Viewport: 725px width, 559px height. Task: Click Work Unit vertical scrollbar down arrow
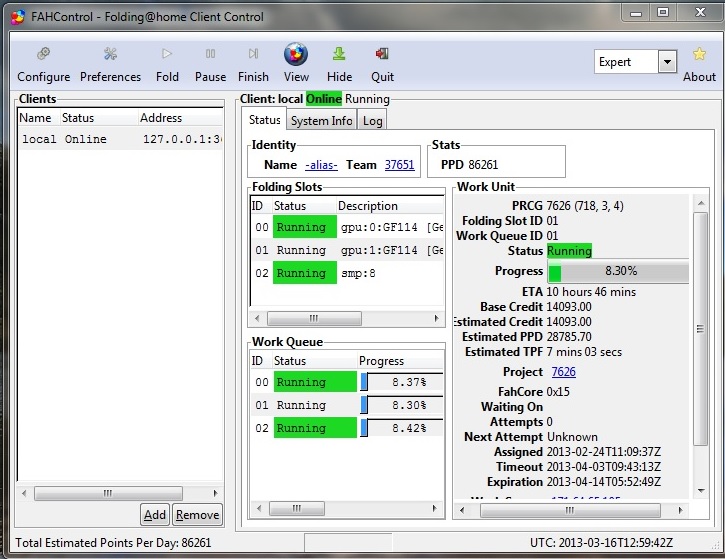pos(701,491)
